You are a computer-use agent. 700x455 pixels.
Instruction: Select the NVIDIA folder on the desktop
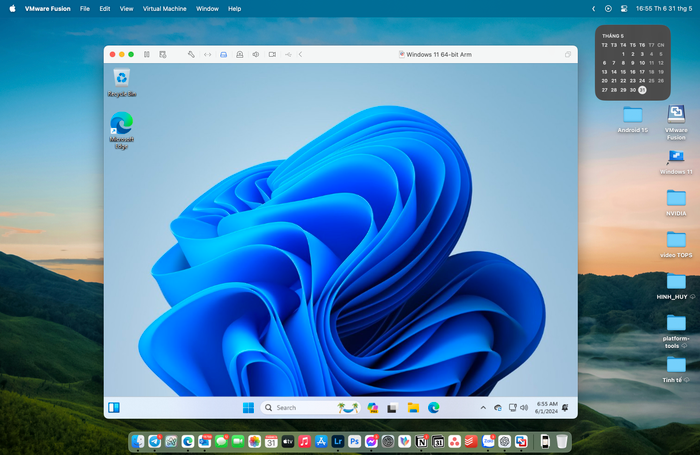(x=676, y=203)
